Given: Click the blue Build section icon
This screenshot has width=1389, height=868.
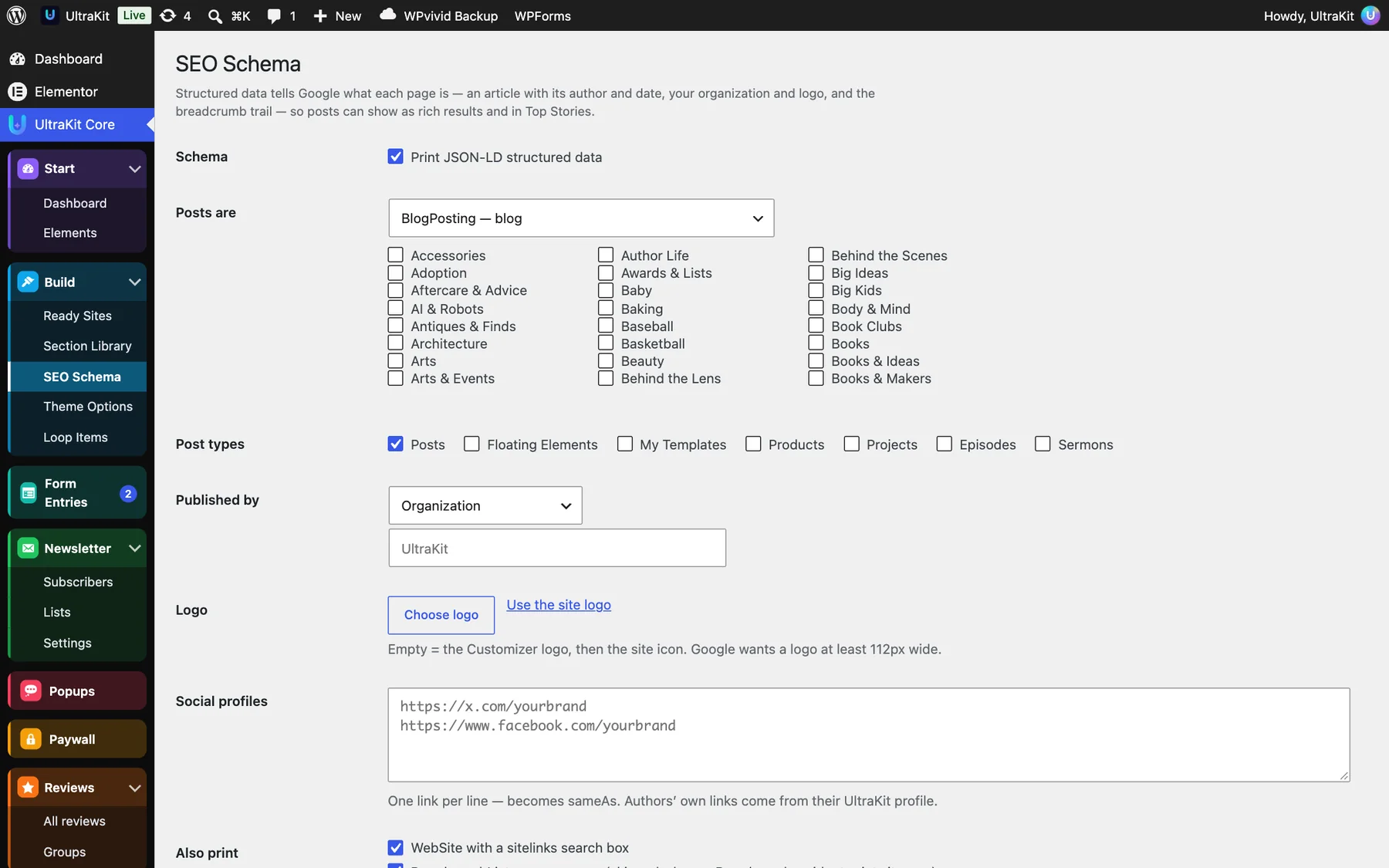Looking at the screenshot, I should [x=28, y=282].
